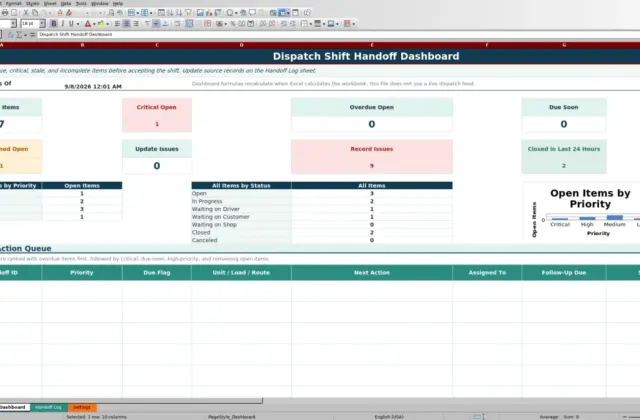This screenshot has height=420, width=640.
Task: Click the Sum sigma icon in formula bar
Action: tap(19, 35)
